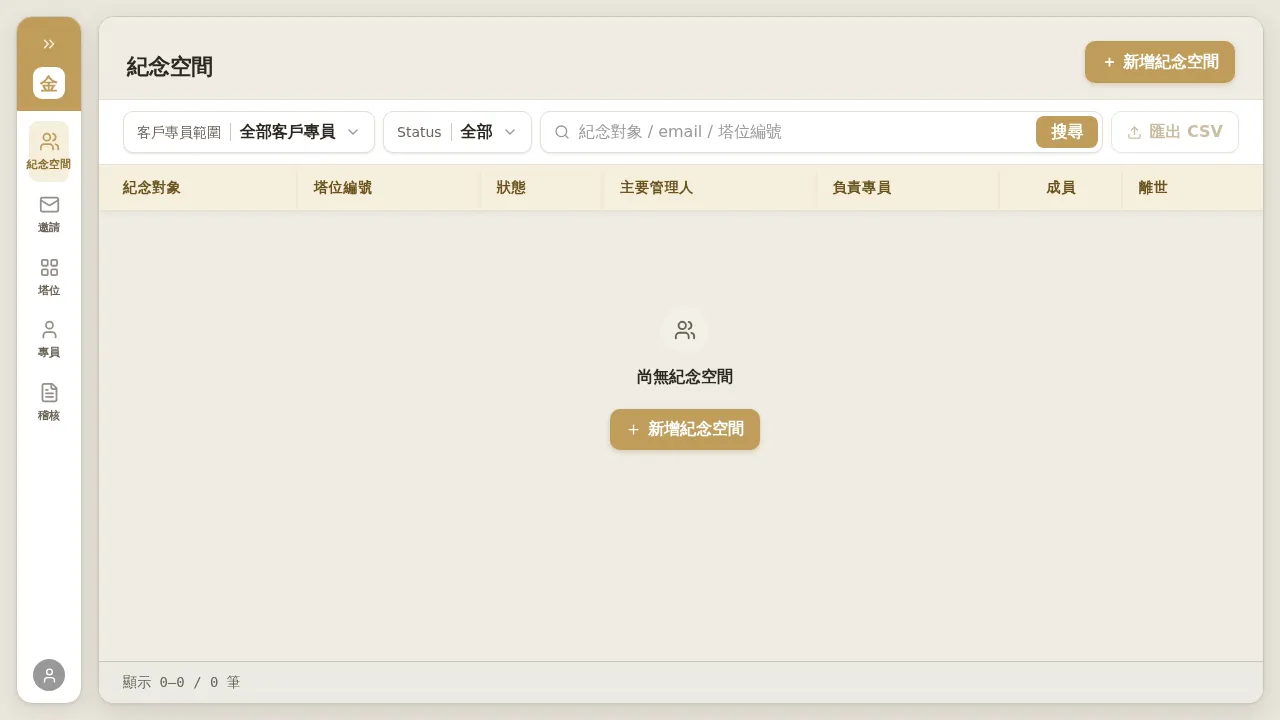This screenshot has width=1280, height=720.
Task: Click the 離世 column header
Action: (x=1192, y=188)
